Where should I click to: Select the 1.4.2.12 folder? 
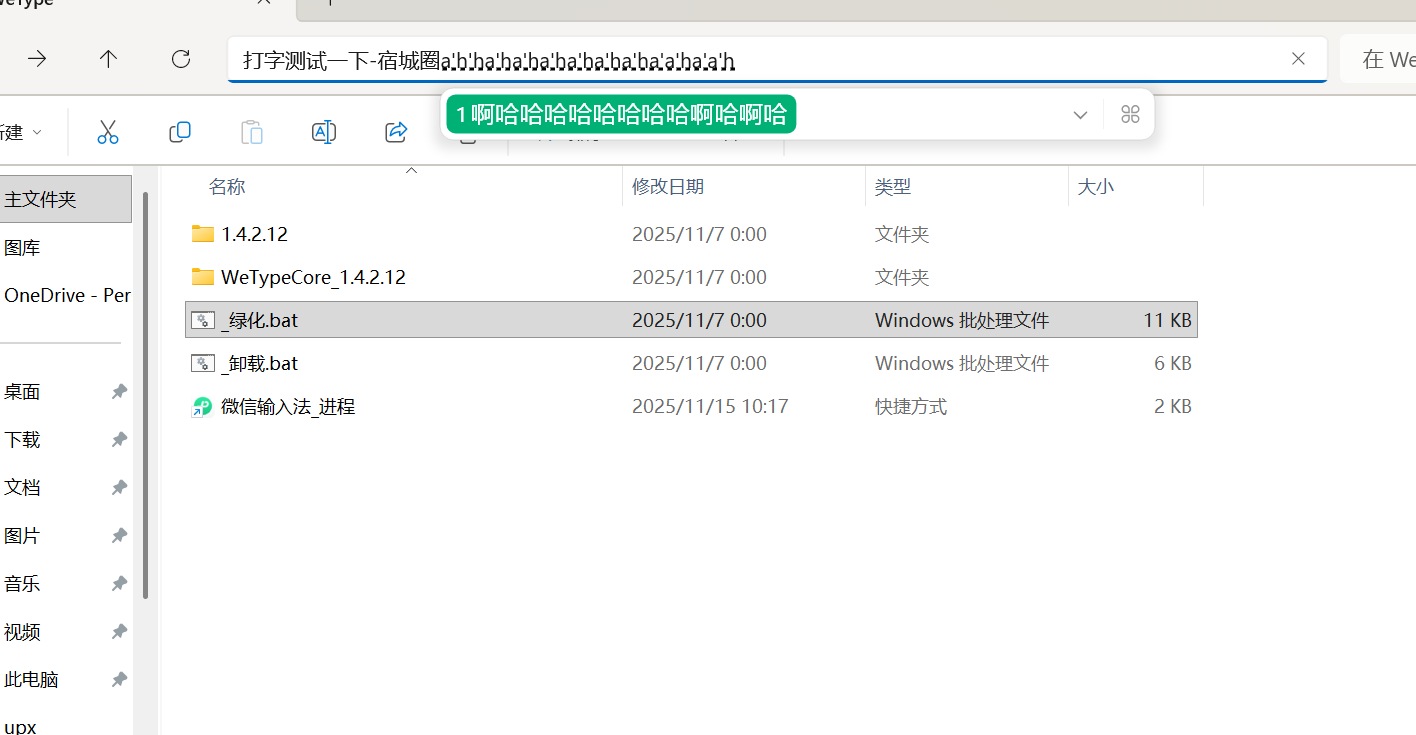254,234
